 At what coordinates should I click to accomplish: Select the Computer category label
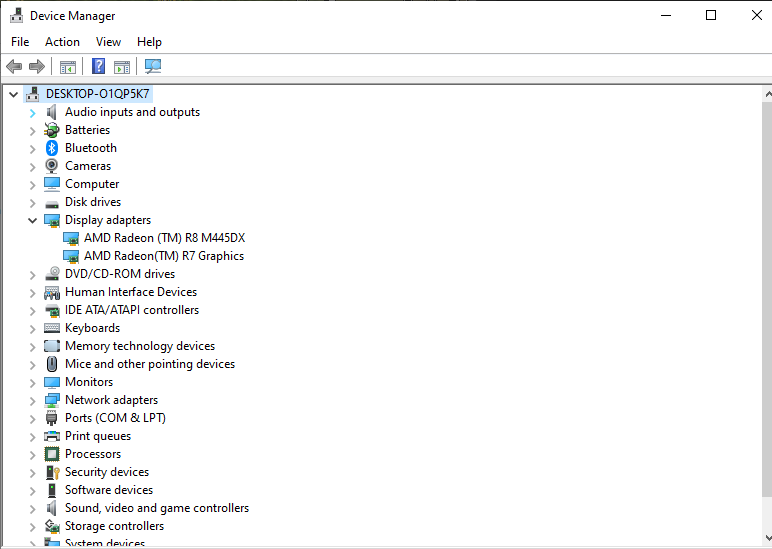click(x=92, y=184)
